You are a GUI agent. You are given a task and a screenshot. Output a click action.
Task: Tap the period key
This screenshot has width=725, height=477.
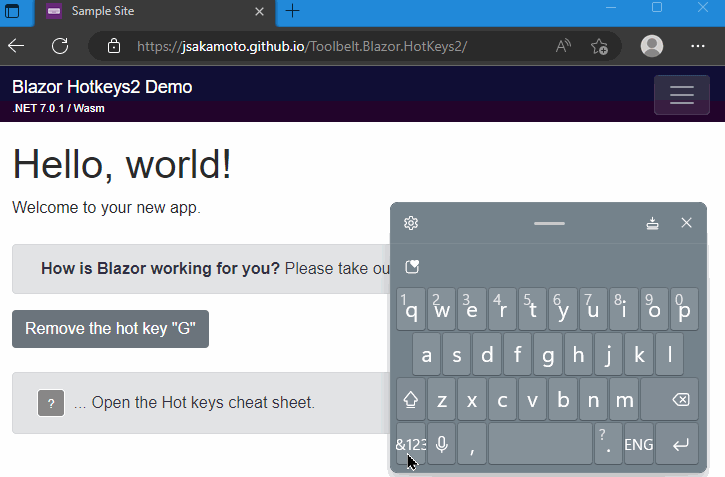(608, 444)
